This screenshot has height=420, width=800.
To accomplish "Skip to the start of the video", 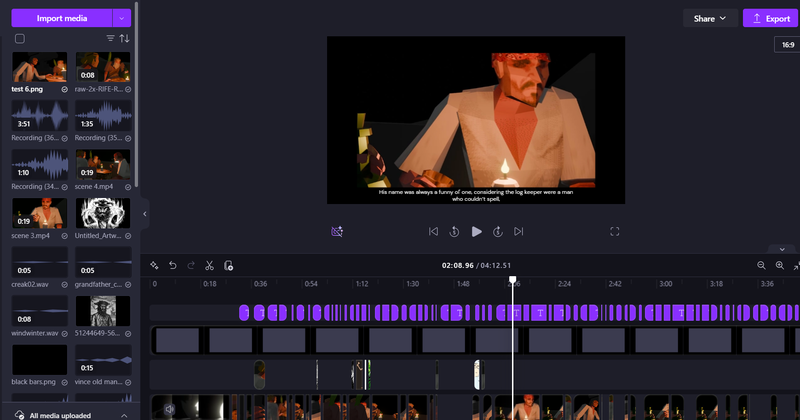I will coord(433,232).
